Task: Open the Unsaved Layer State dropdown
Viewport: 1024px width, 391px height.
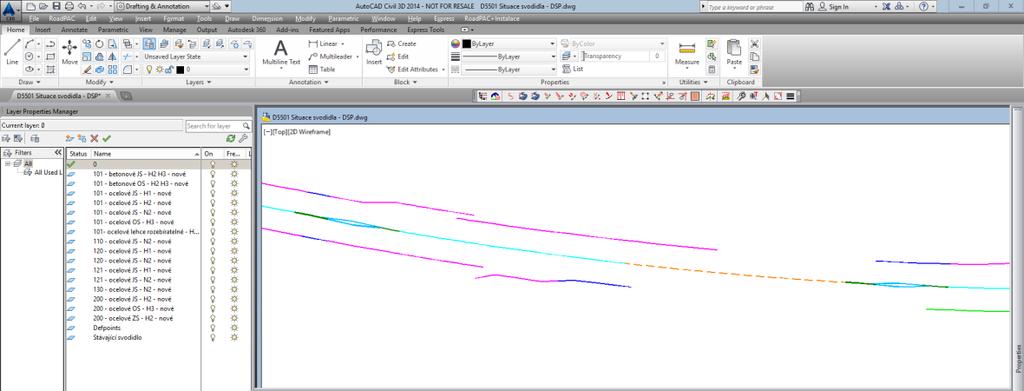Action: pyautogui.click(x=196, y=57)
